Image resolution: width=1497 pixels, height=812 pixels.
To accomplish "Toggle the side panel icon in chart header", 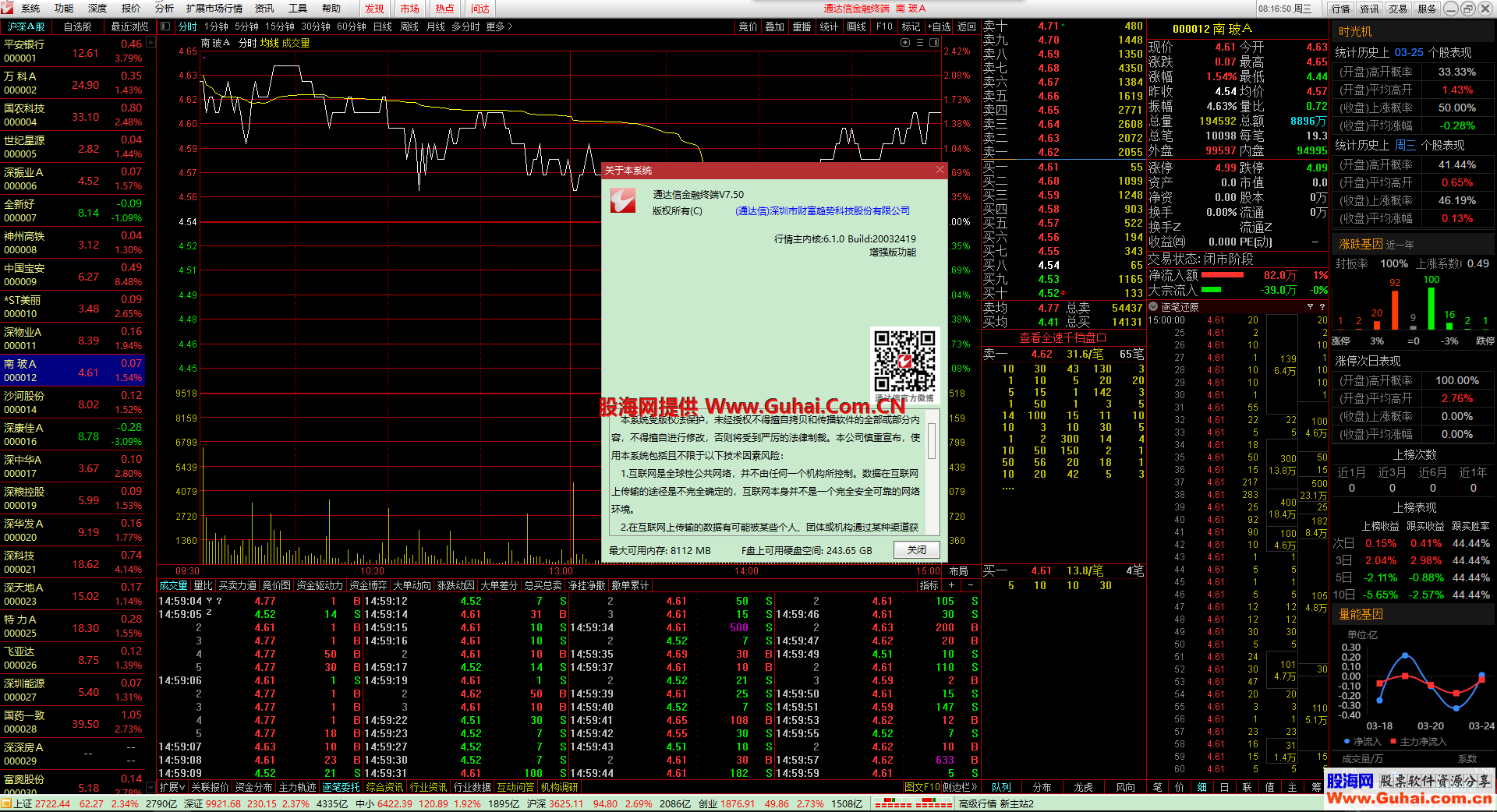I will 934,43.
